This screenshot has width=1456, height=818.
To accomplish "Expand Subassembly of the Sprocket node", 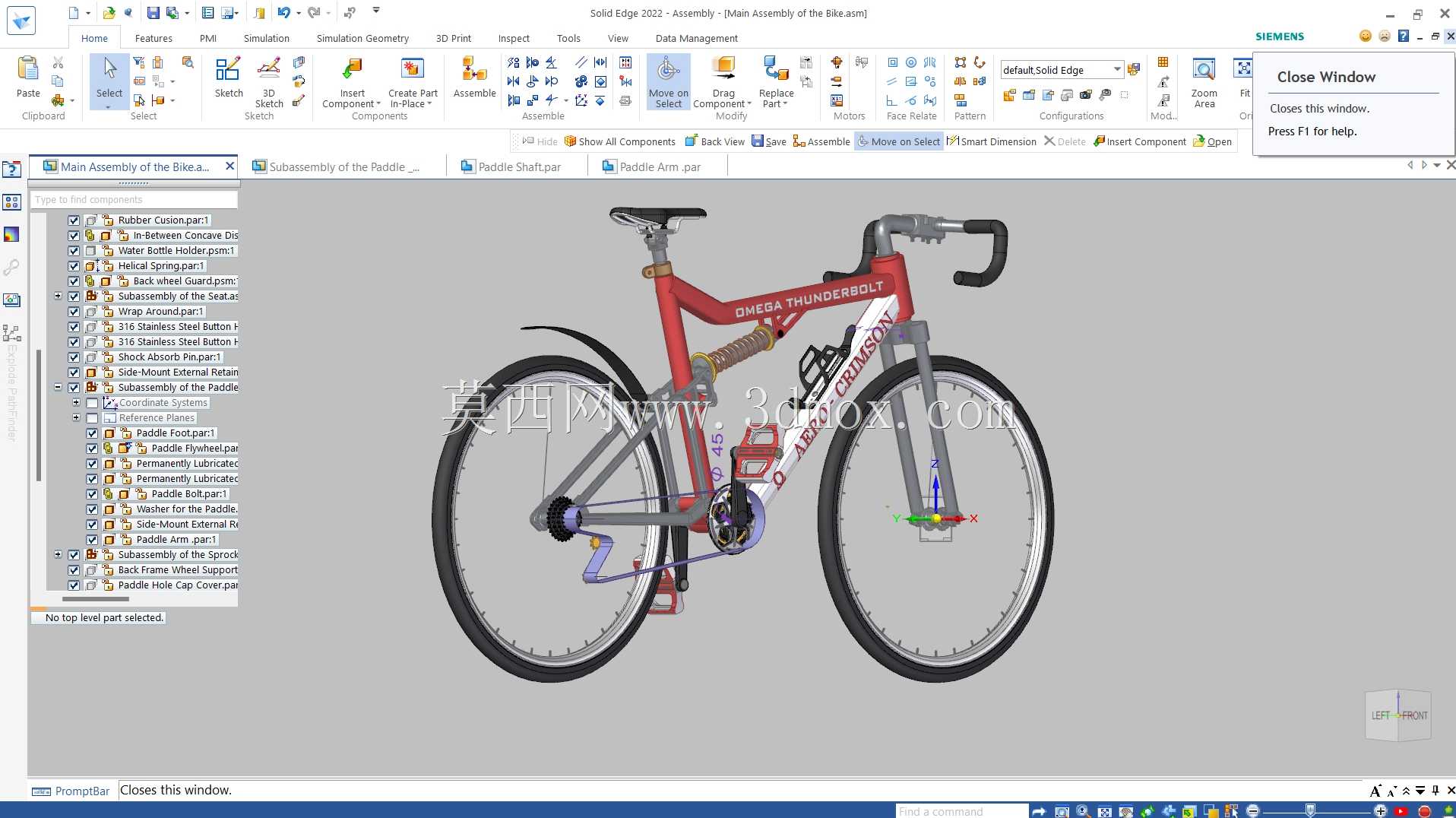I will tap(58, 554).
